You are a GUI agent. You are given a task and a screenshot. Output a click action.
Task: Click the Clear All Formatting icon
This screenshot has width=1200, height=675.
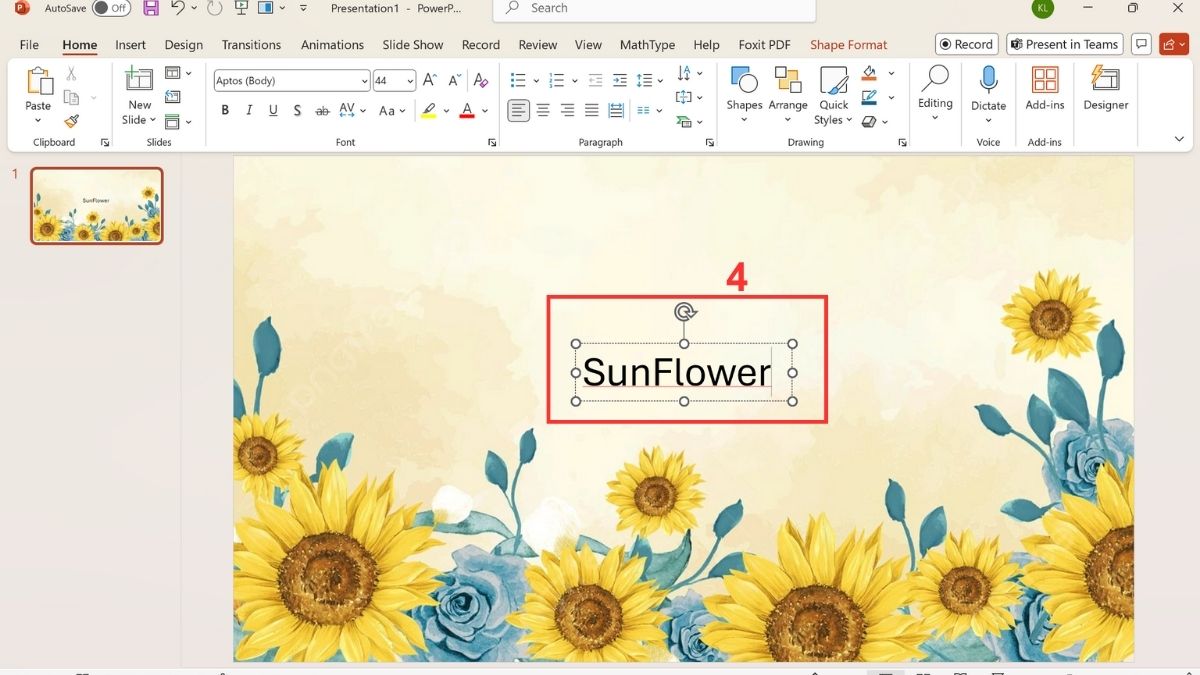click(x=481, y=80)
